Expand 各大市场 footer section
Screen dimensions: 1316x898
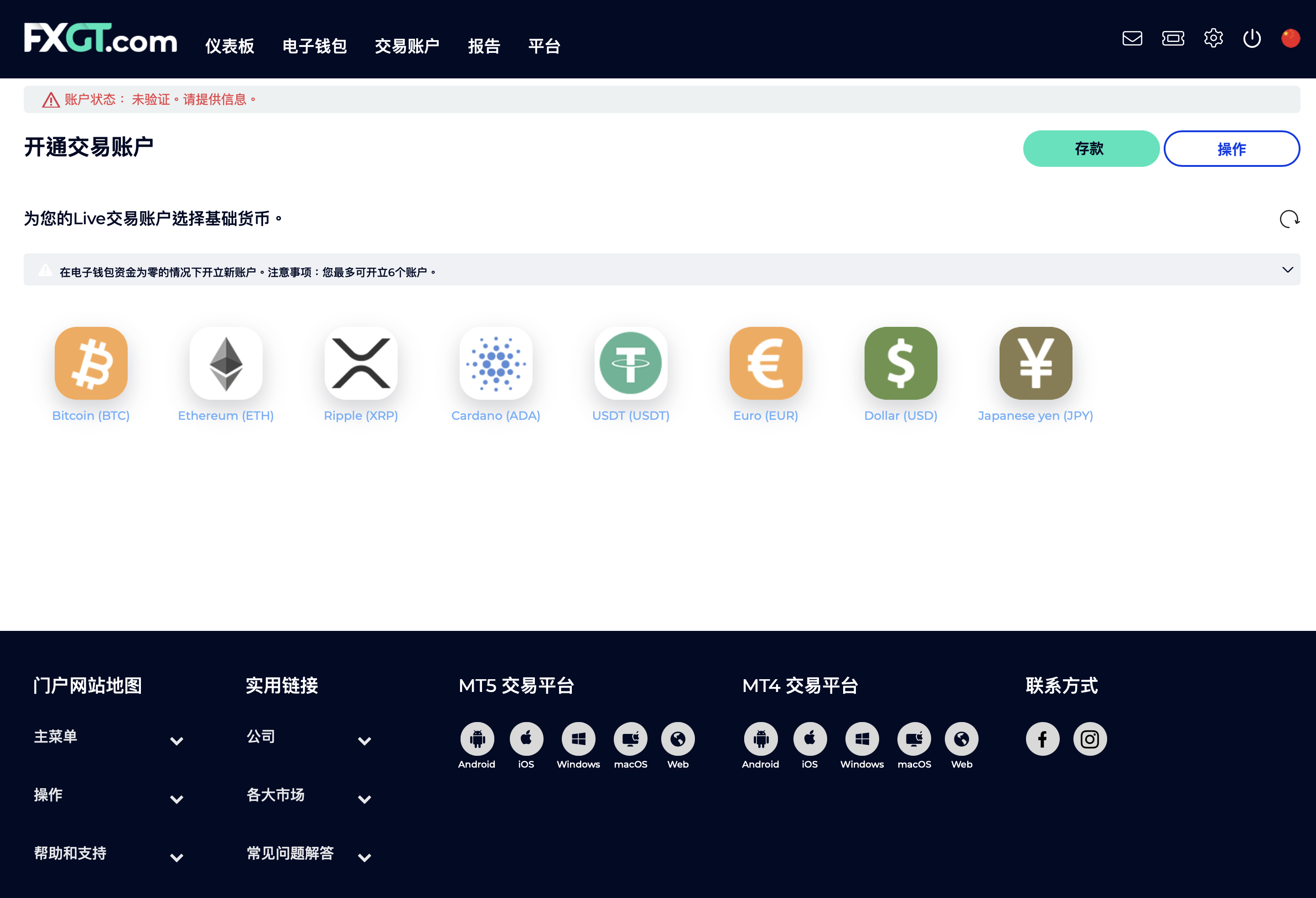[x=365, y=799]
